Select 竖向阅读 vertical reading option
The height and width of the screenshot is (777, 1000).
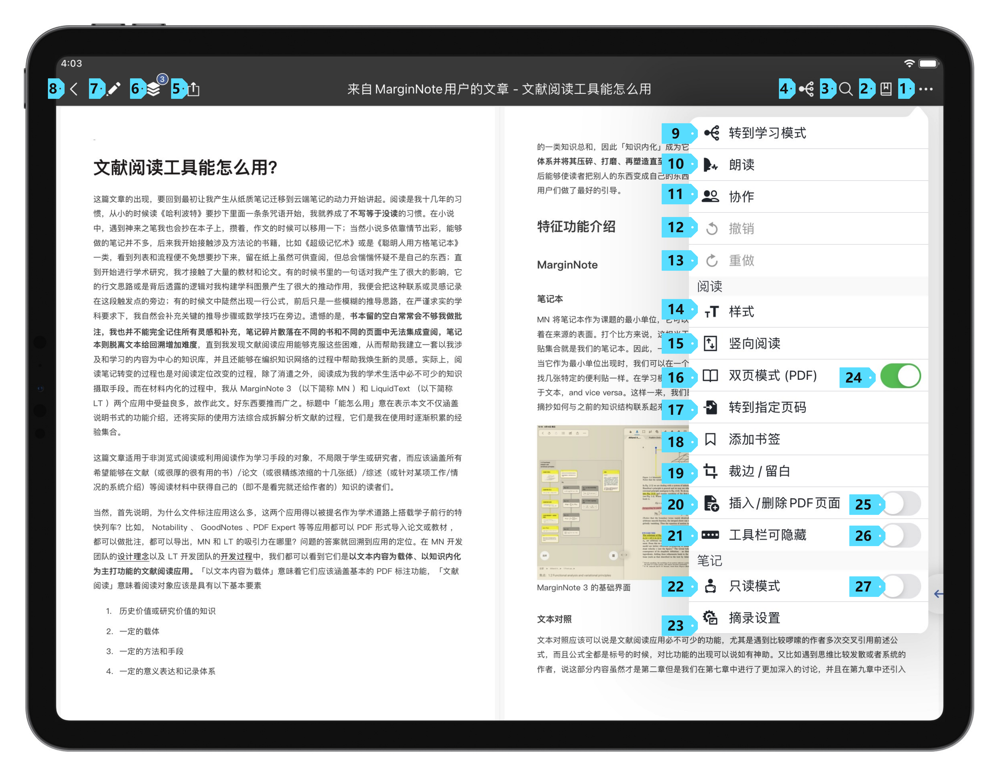tap(754, 344)
